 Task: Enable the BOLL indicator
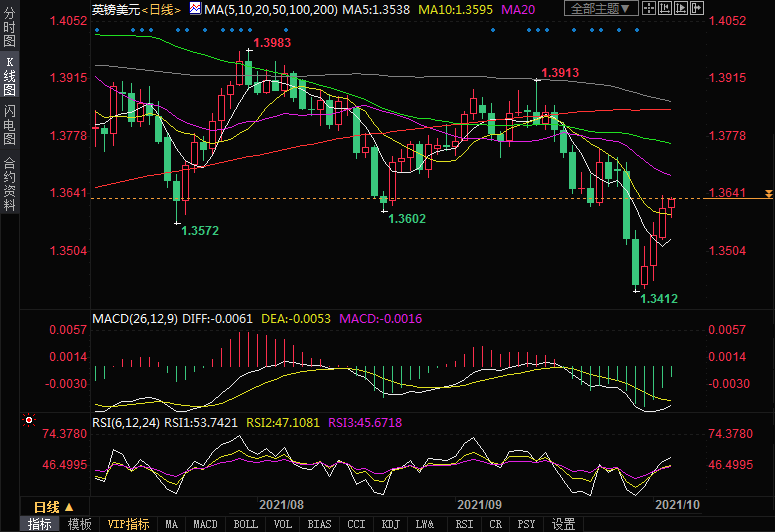click(245, 524)
